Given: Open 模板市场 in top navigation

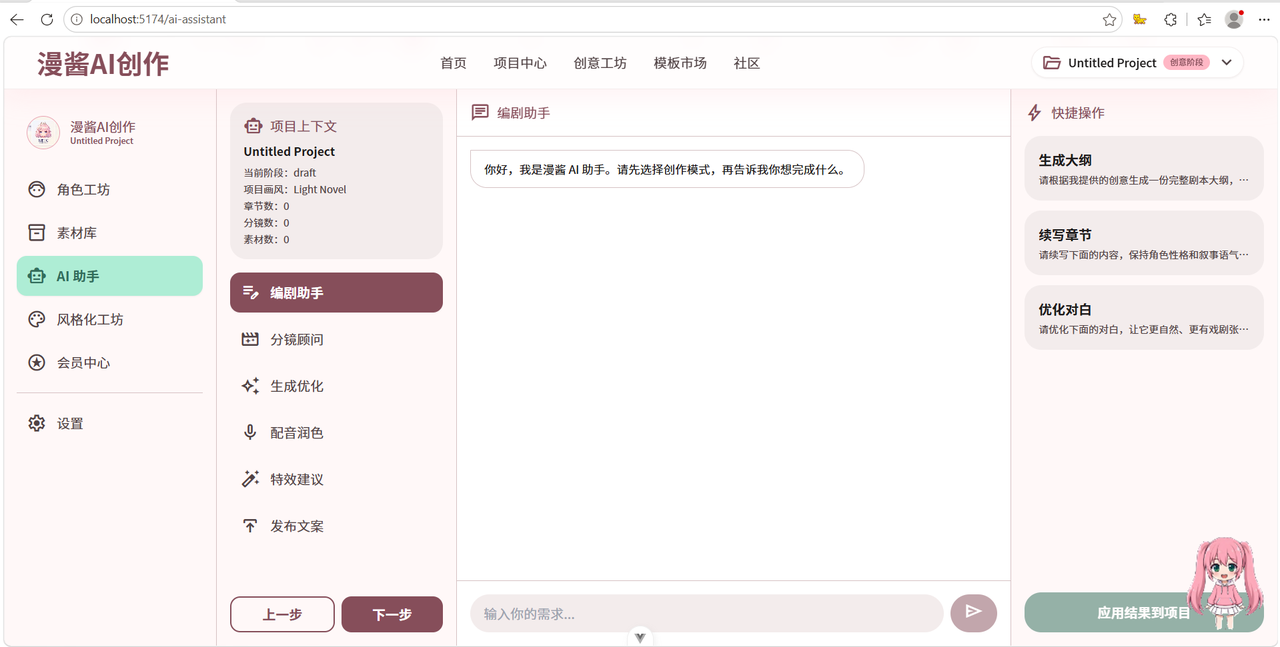Looking at the screenshot, I should pos(680,63).
